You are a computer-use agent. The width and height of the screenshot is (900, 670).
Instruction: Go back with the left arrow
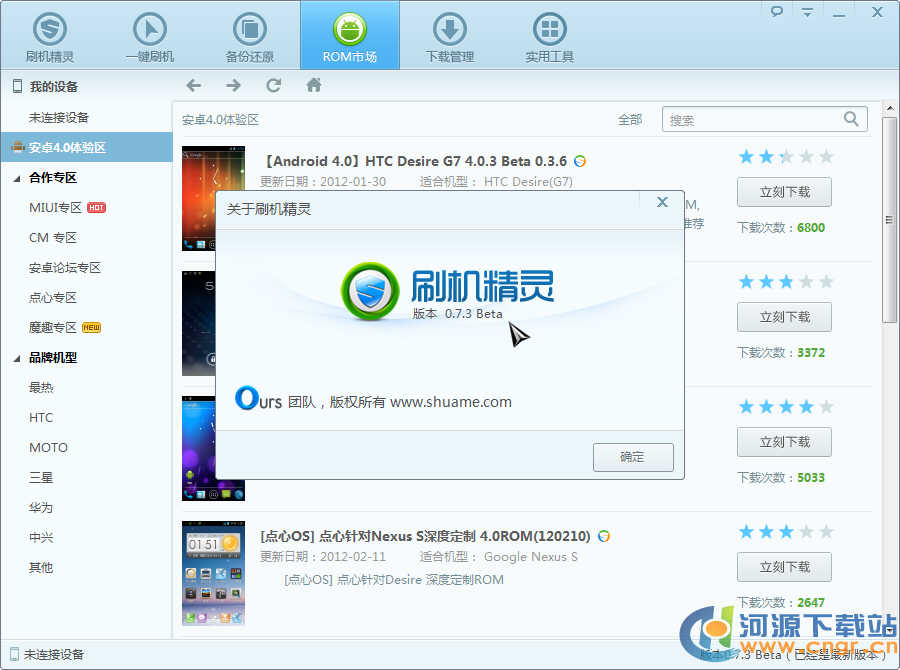click(193, 86)
